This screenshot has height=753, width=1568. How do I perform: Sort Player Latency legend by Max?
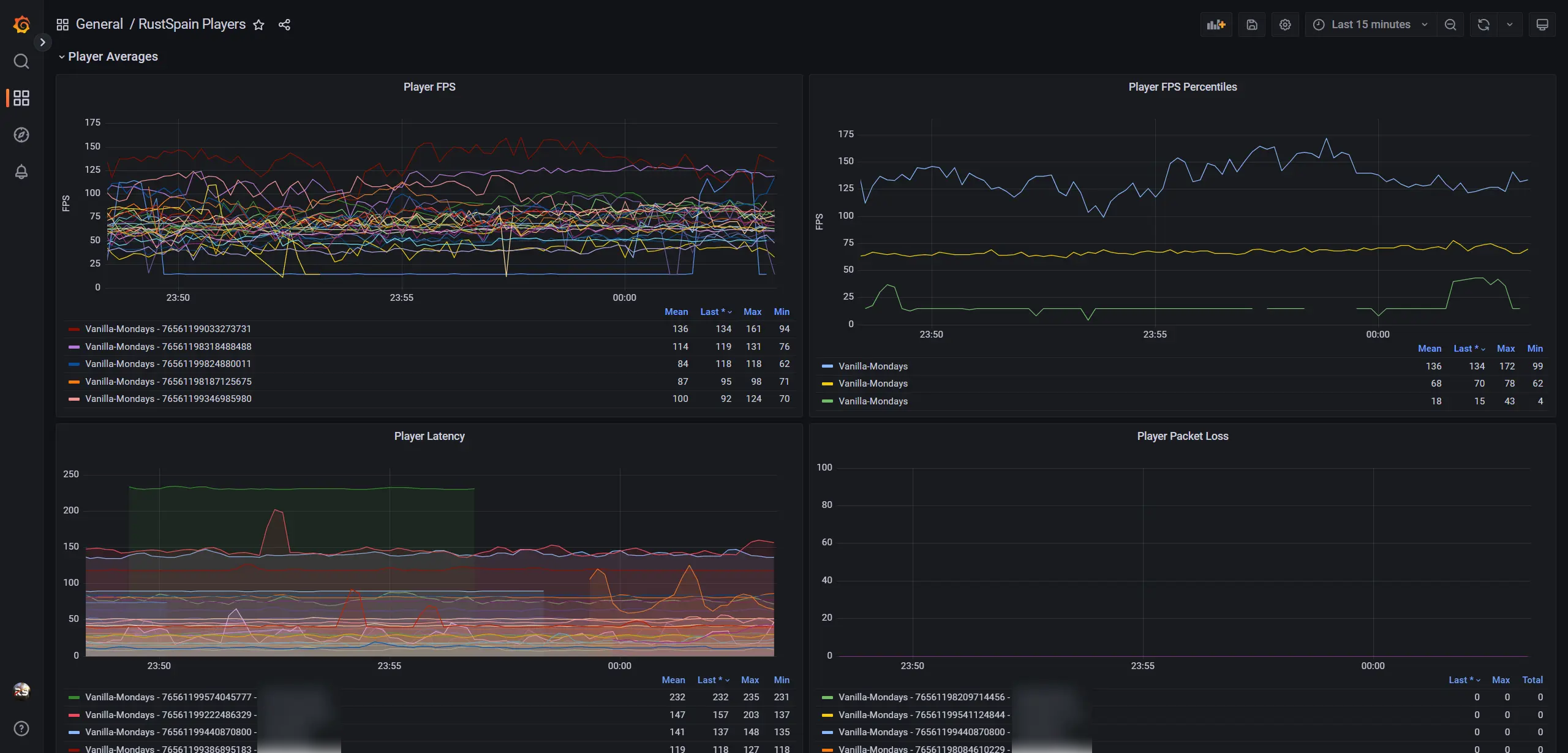pyautogui.click(x=750, y=680)
